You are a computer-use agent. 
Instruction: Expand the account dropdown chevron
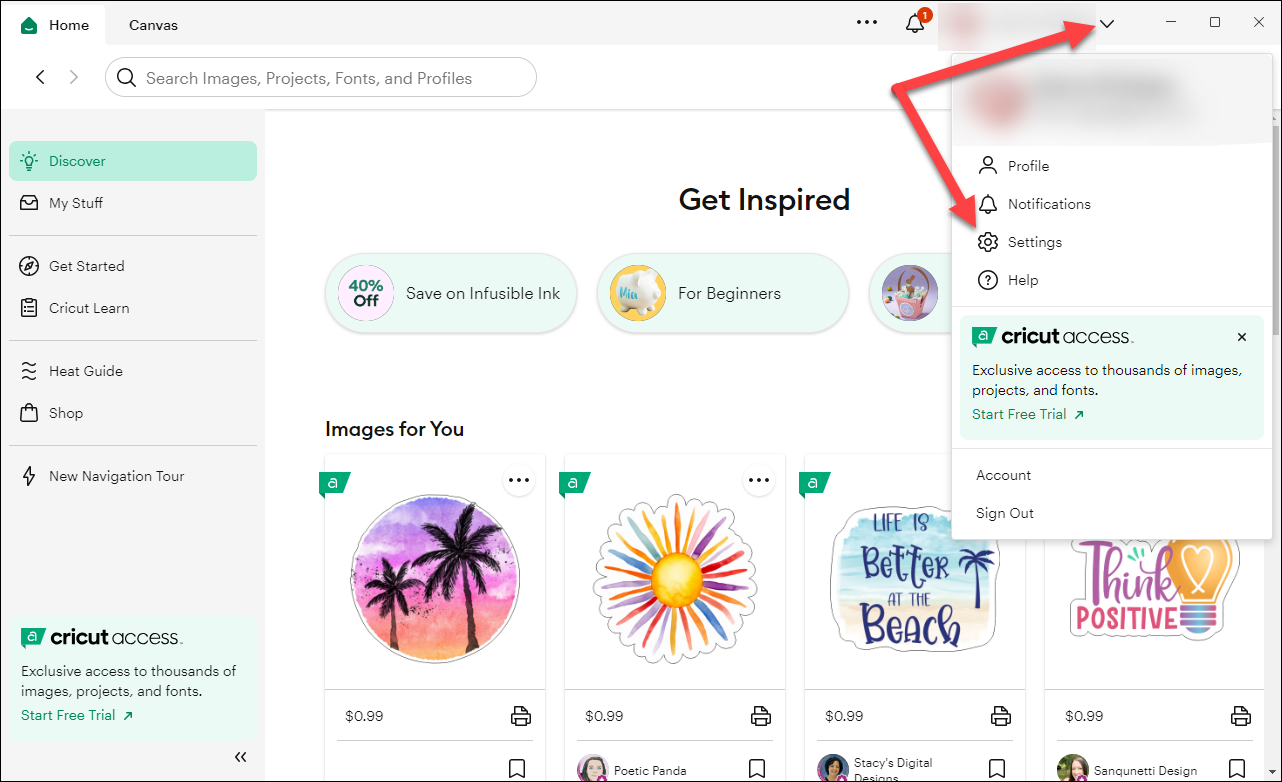[x=1107, y=24]
